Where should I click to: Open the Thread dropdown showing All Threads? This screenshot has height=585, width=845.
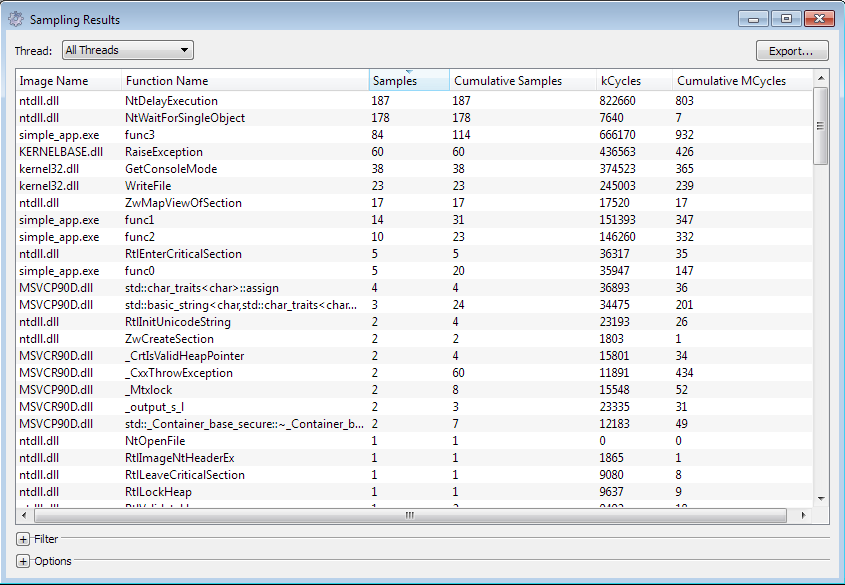[x=128, y=50]
